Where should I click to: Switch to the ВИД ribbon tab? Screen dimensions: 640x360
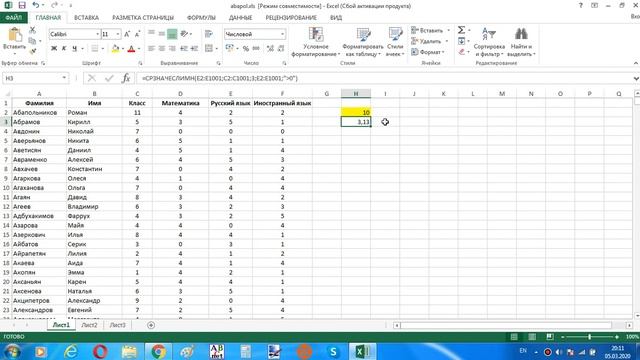coord(336,18)
